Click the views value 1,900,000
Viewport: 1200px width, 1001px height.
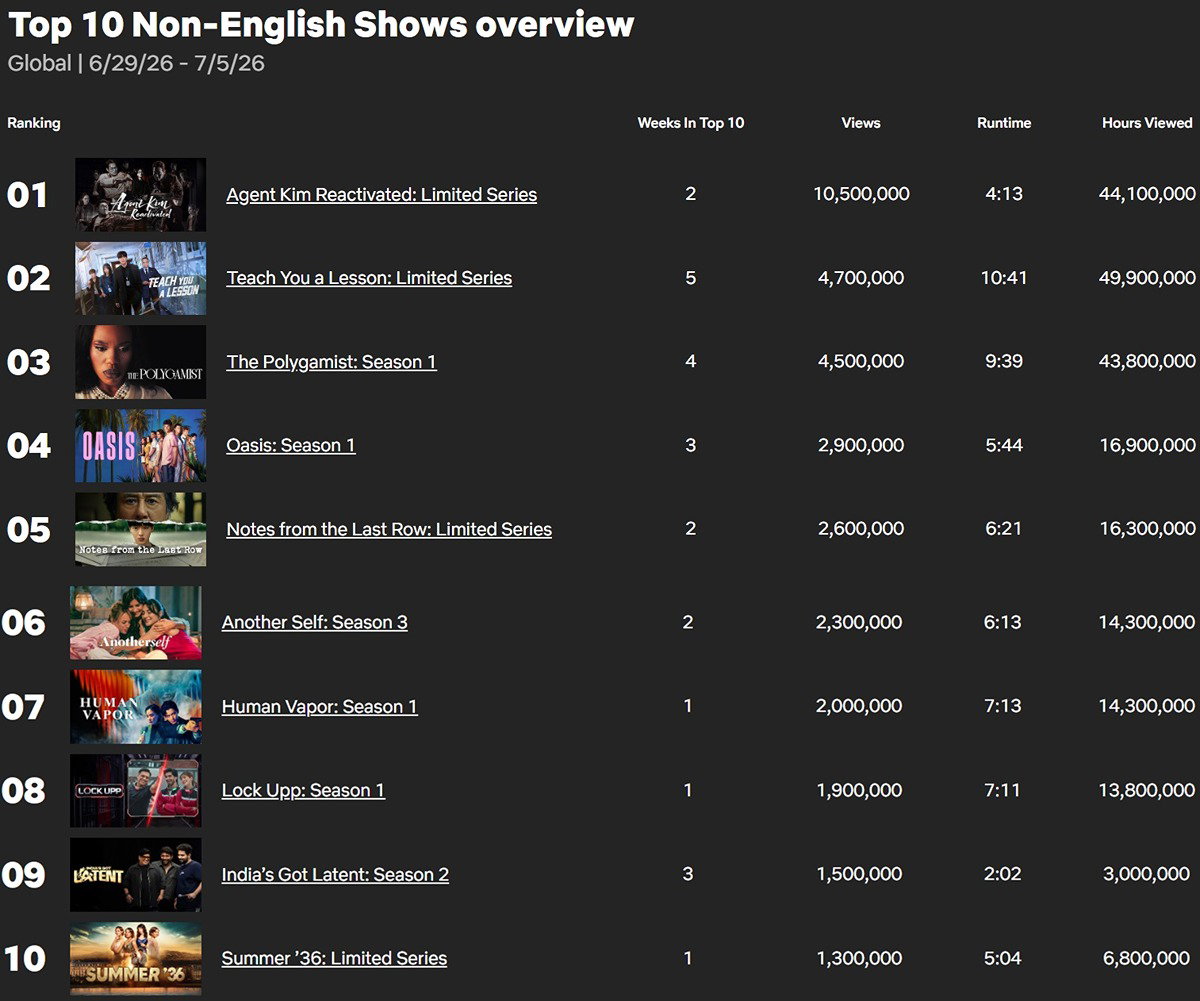859,790
